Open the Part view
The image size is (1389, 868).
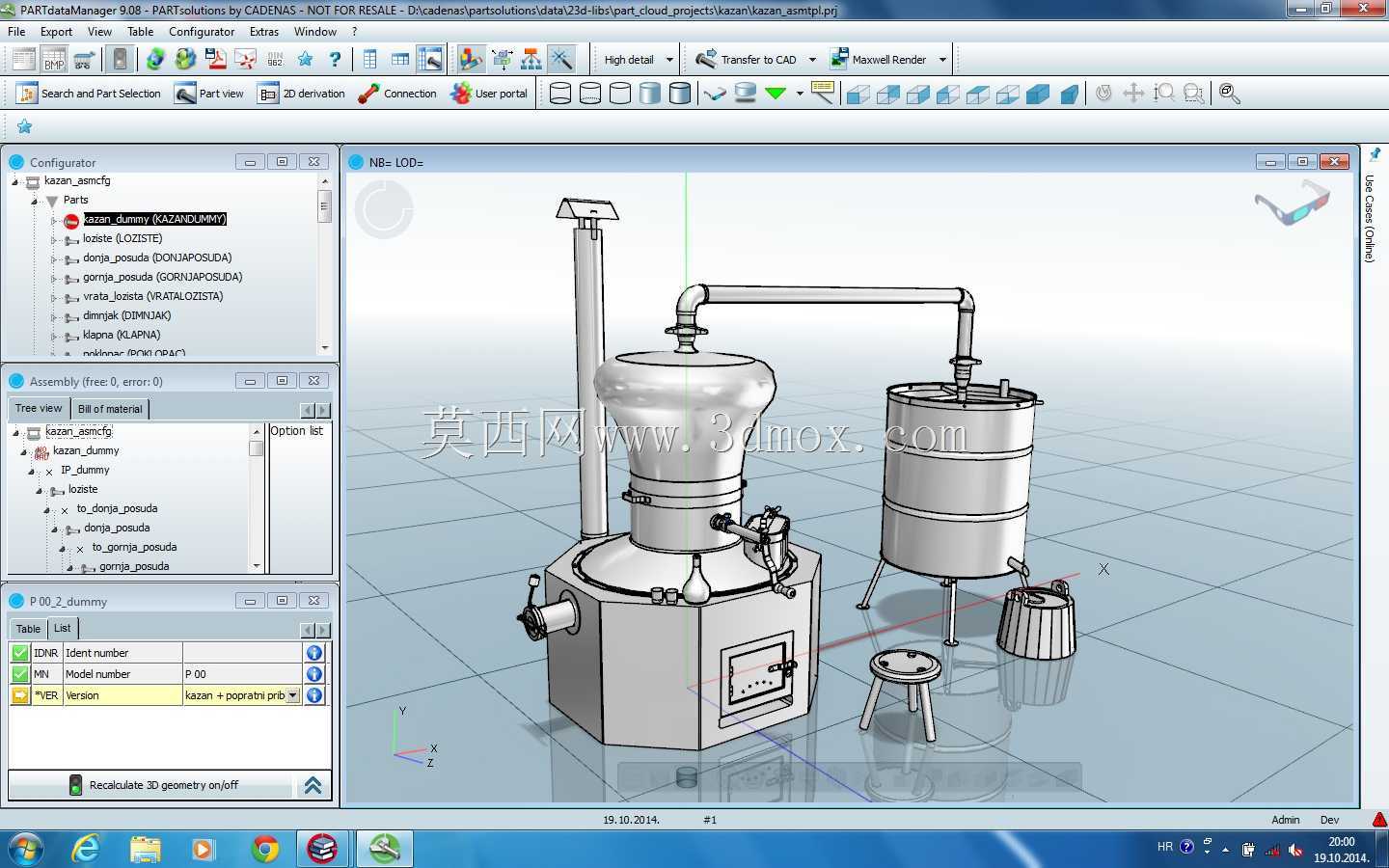[x=209, y=94]
